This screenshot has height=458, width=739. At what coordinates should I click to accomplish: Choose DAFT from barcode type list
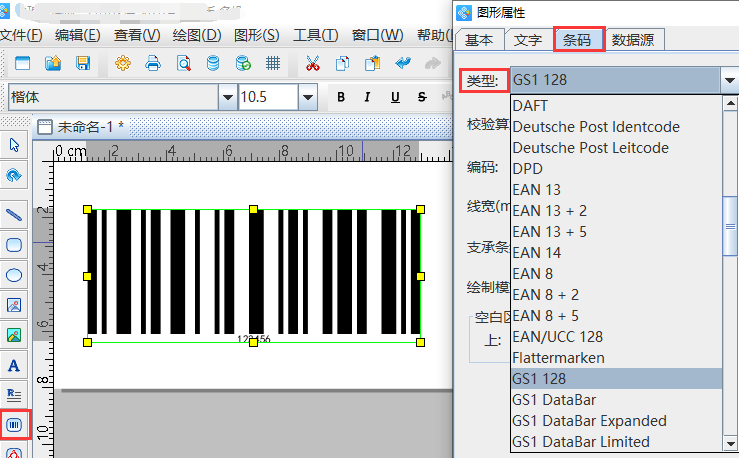click(616, 106)
